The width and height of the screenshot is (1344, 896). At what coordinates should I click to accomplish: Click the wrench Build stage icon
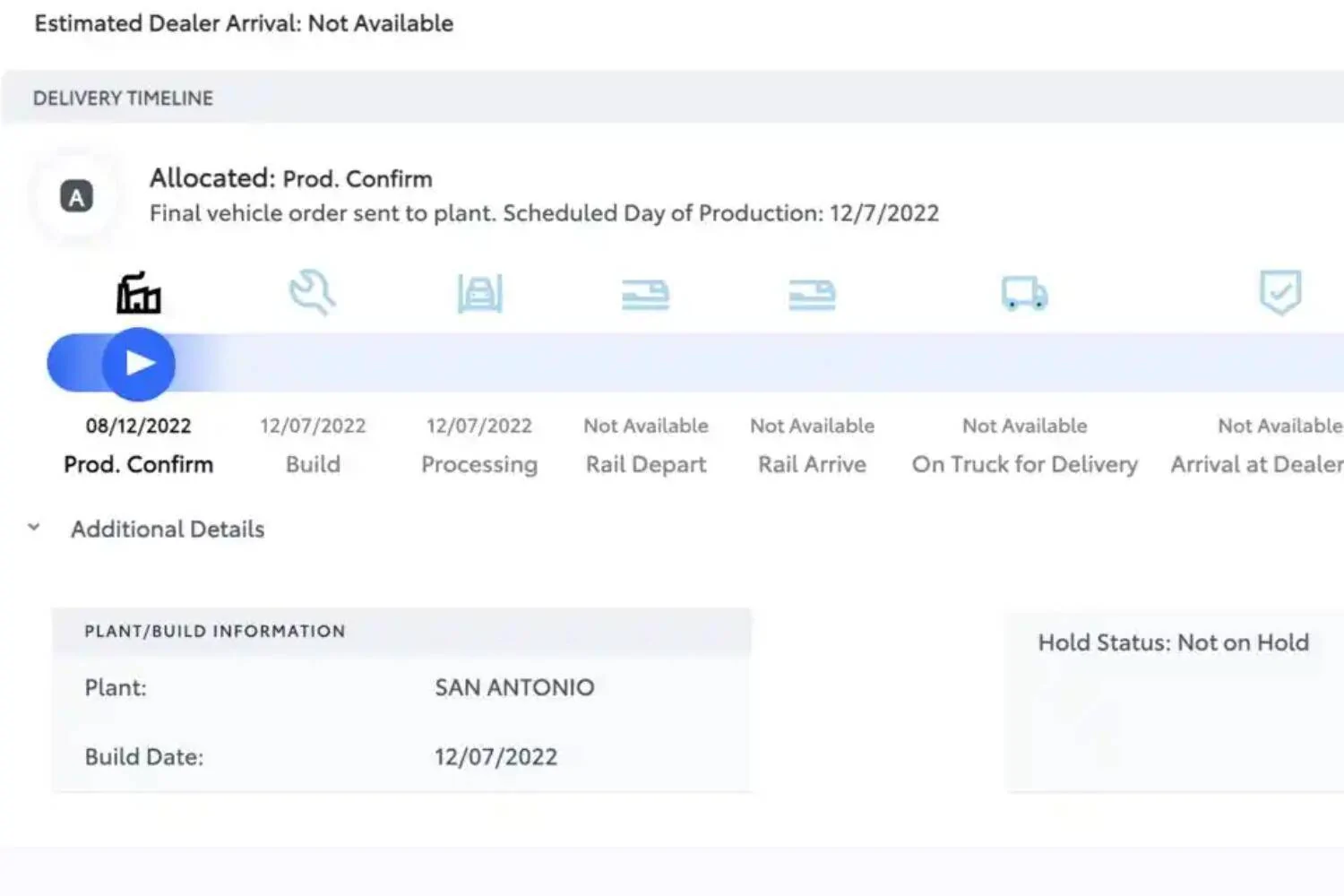pyautogui.click(x=312, y=293)
